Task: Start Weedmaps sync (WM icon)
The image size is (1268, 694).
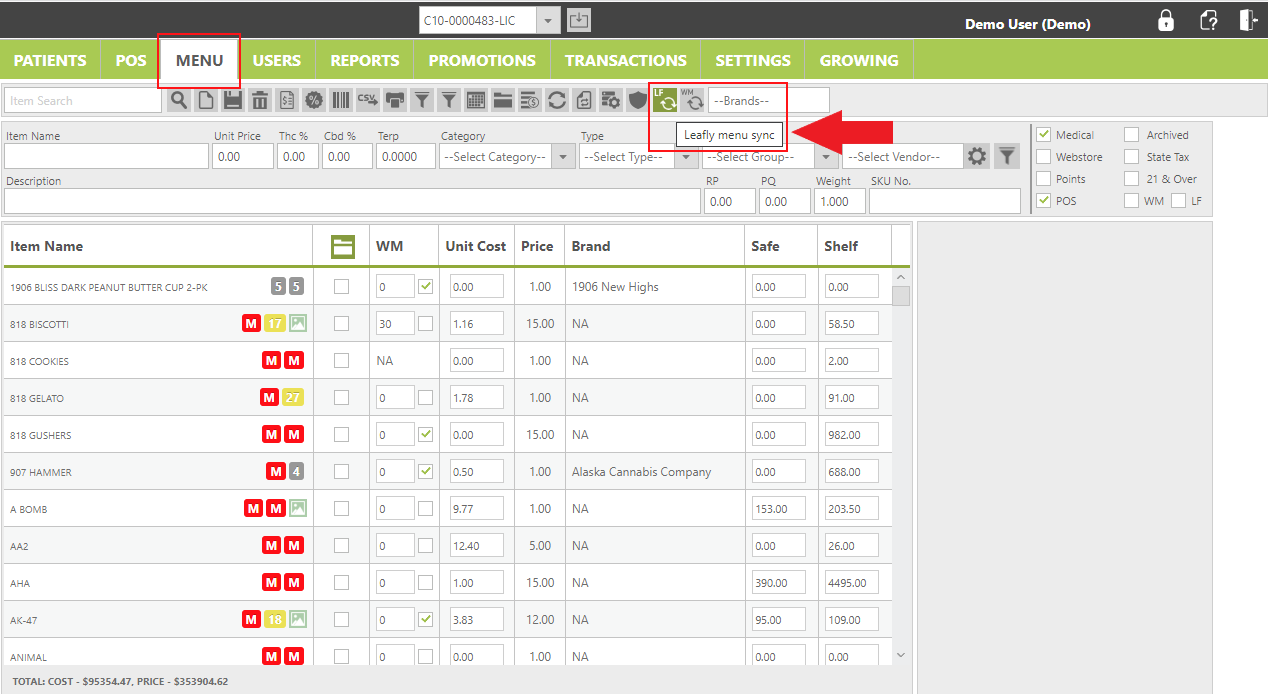Action: [692, 100]
